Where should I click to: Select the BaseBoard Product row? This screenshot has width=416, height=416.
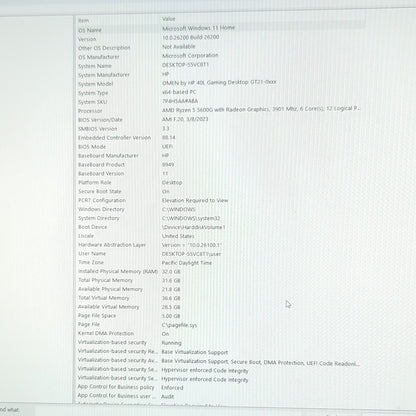click(220, 164)
